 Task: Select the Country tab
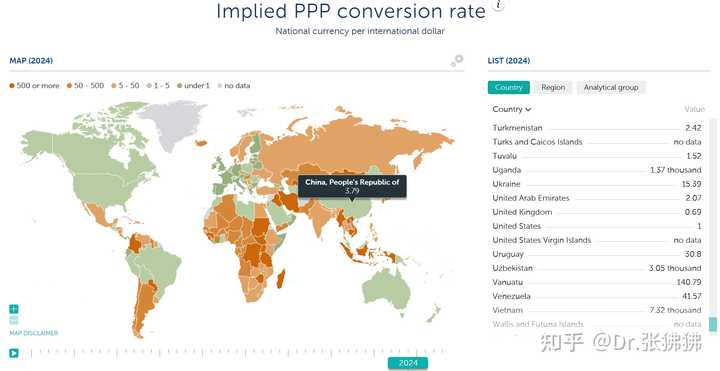tap(509, 87)
